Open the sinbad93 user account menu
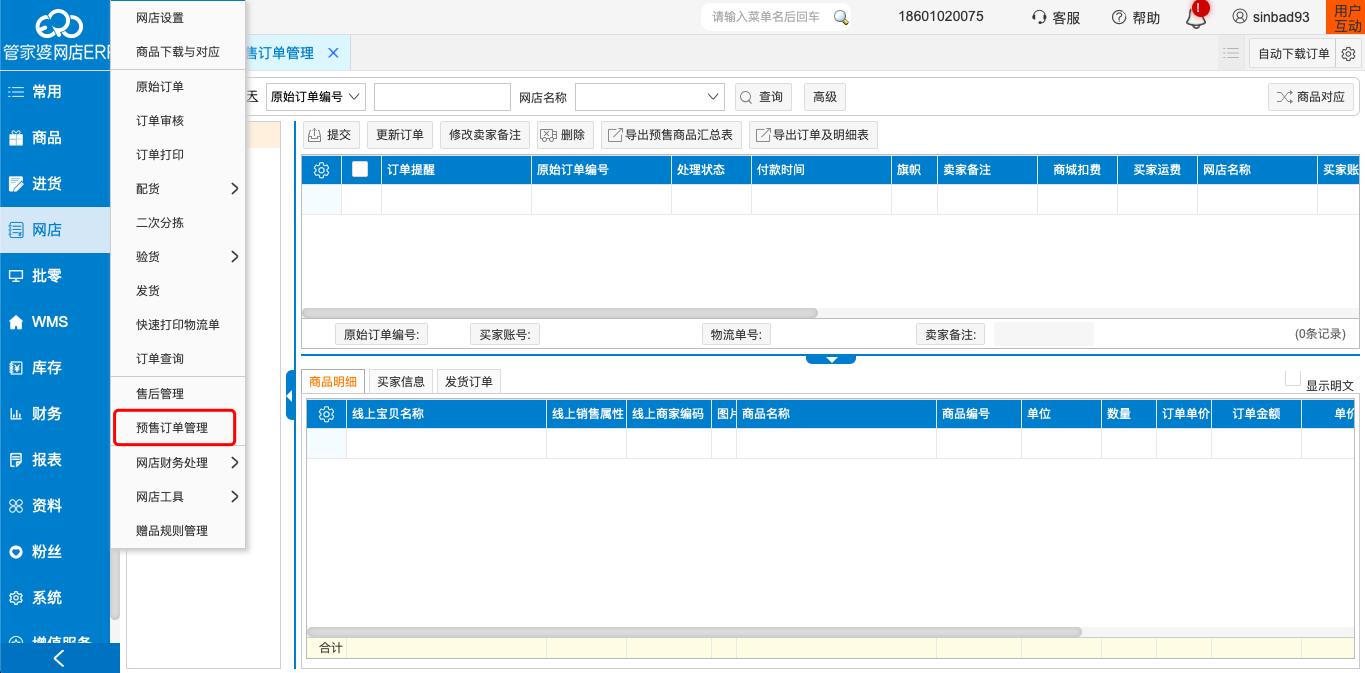The height and width of the screenshot is (673, 1365). (x=1270, y=17)
